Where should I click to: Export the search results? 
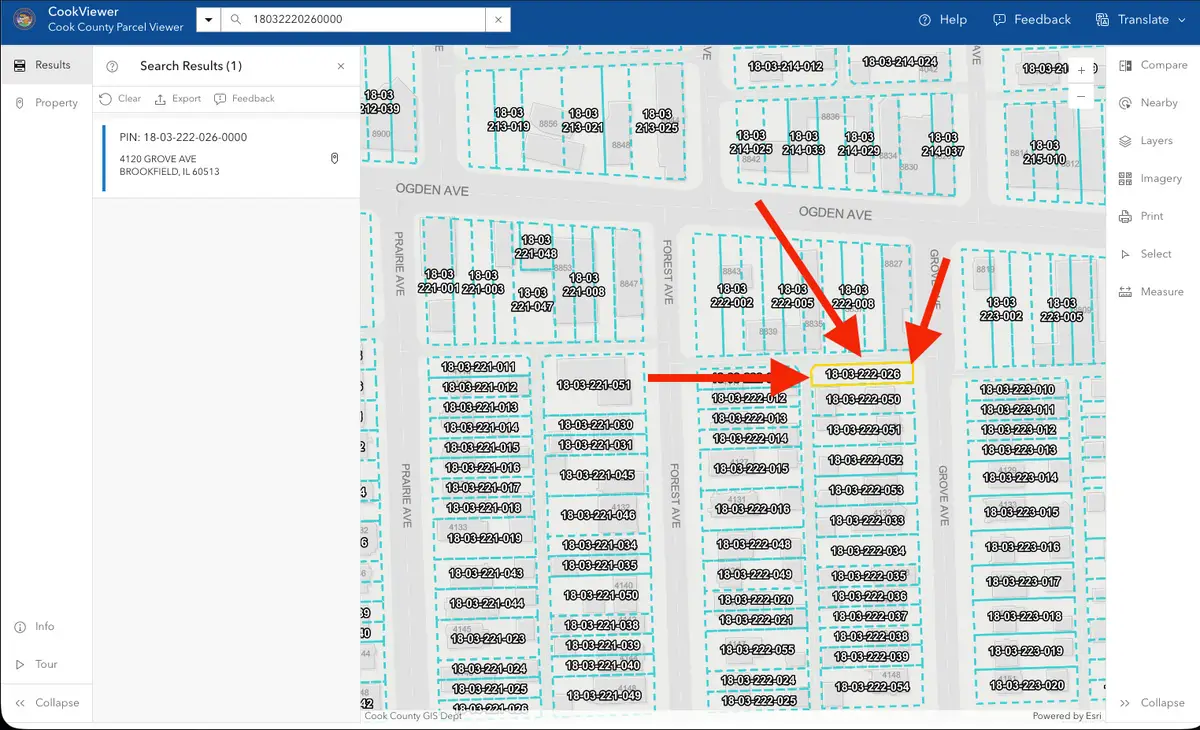coord(178,99)
